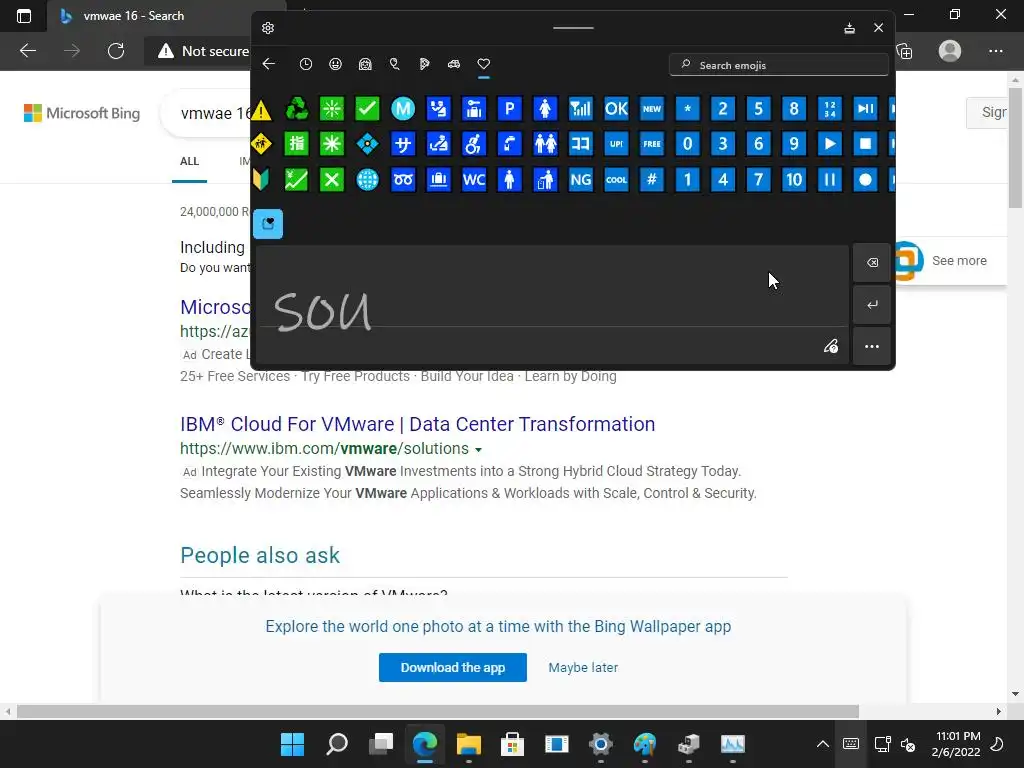Open Edge settings and more menu
Screen dimensions: 1024x768
995,51
